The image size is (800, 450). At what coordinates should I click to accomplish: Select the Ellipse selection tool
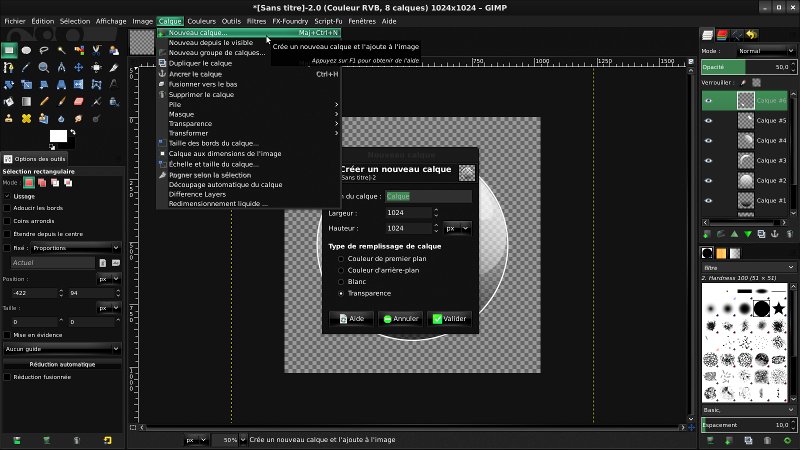pos(27,50)
